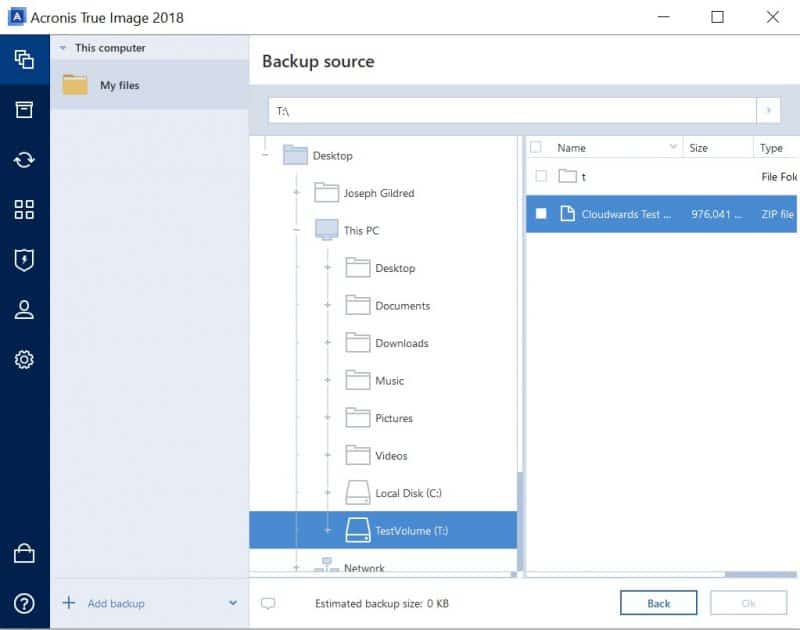Image resolution: width=800 pixels, height=630 pixels.
Task: Click the Network icon in the tree
Action: pyautogui.click(x=327, y=565)
